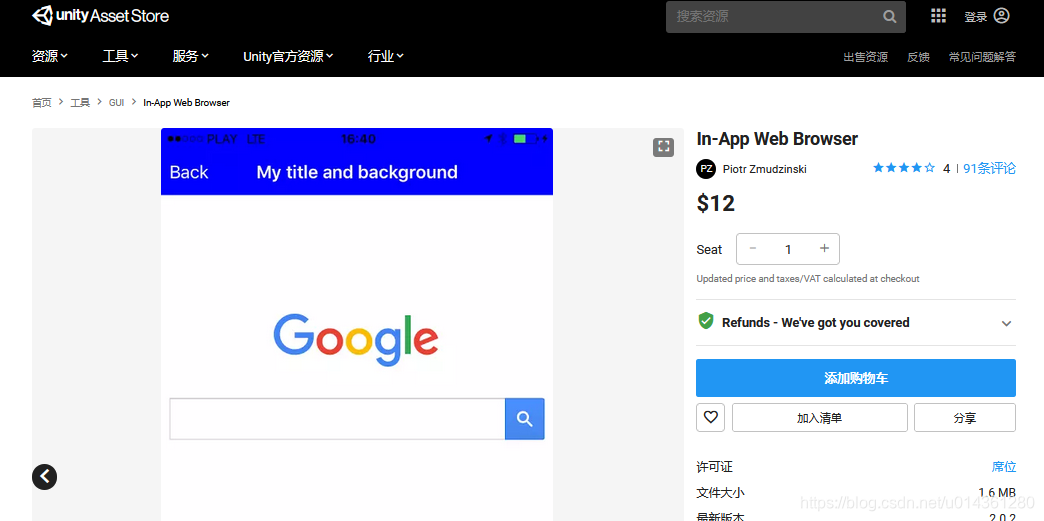Expand the preview to fullscreen
Image resolution: width=1044 pixels, height=521 pixels.
tap(663, 147)
